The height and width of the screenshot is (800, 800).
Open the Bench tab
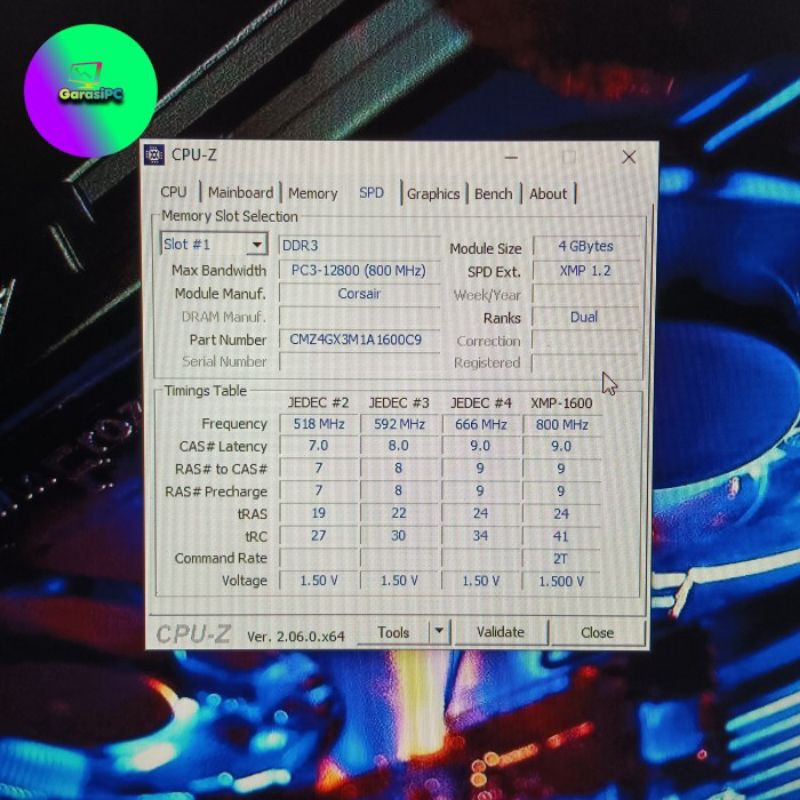click(x=493, y=194)
